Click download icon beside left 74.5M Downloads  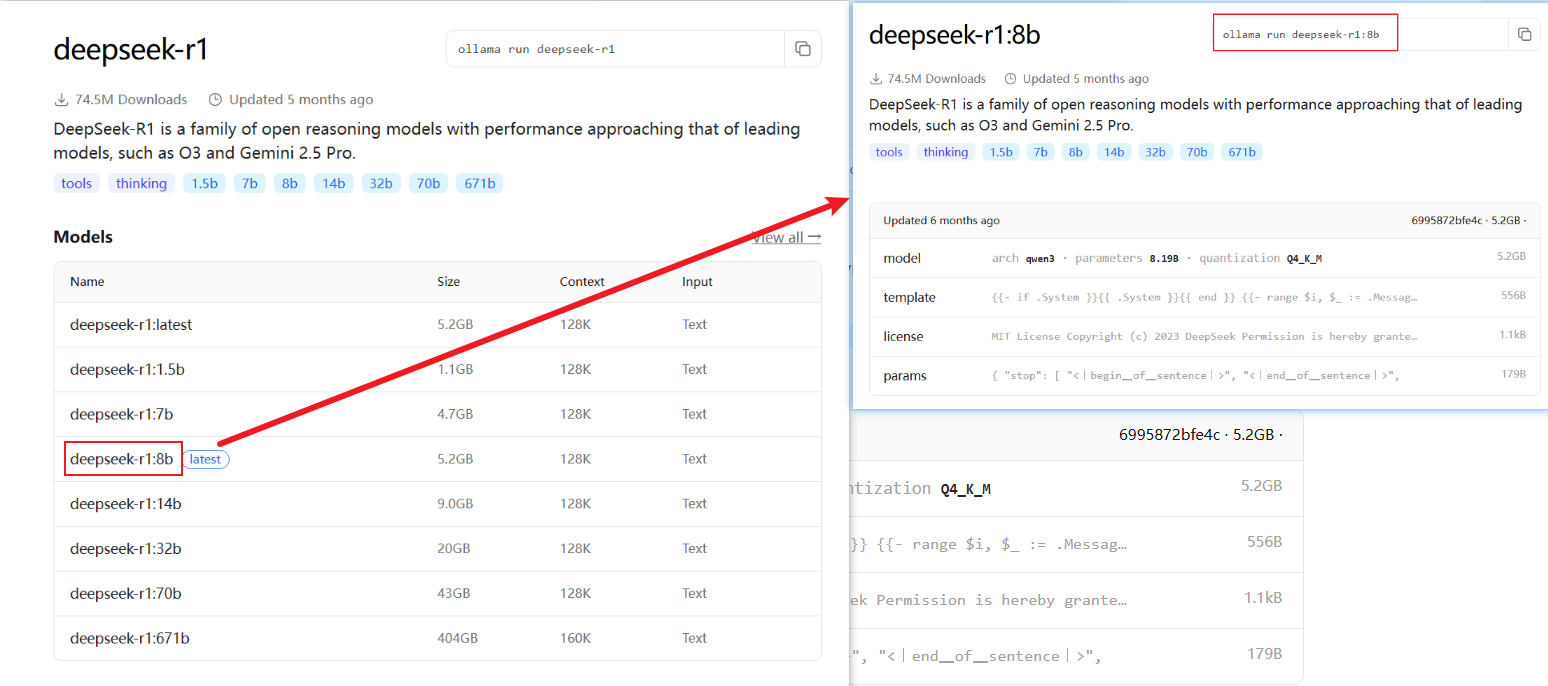click(61, 100)
